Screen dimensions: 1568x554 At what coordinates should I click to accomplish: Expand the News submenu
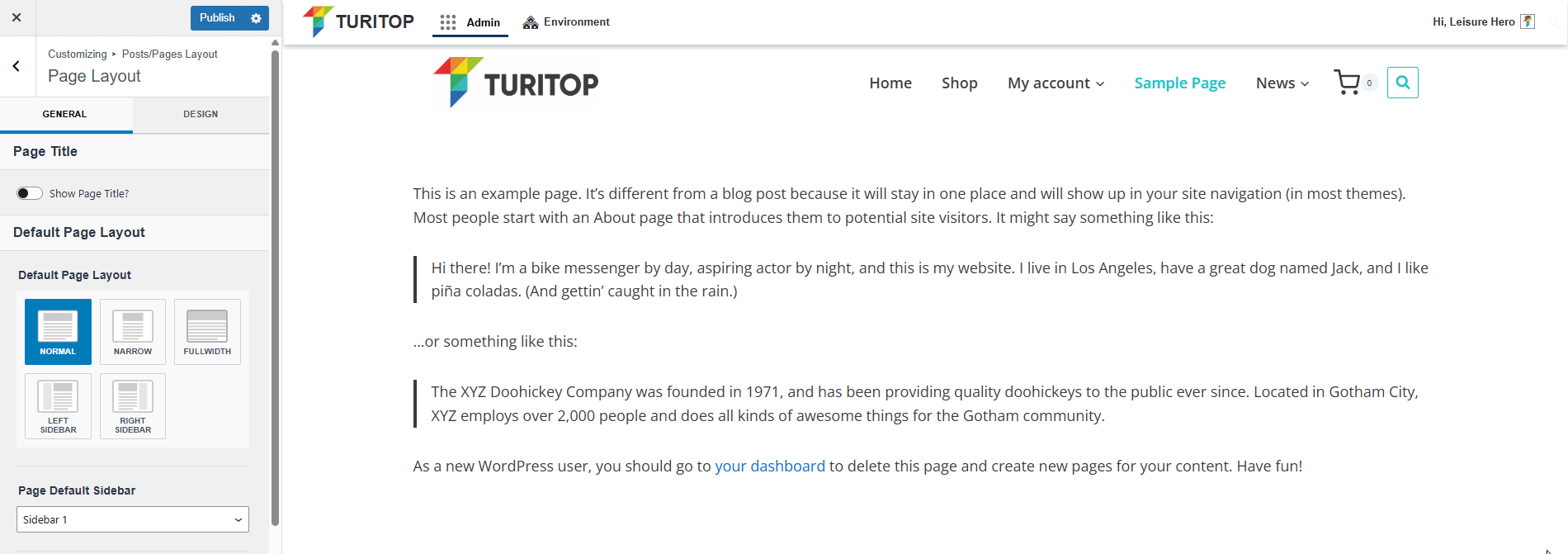pos(1282,83)
